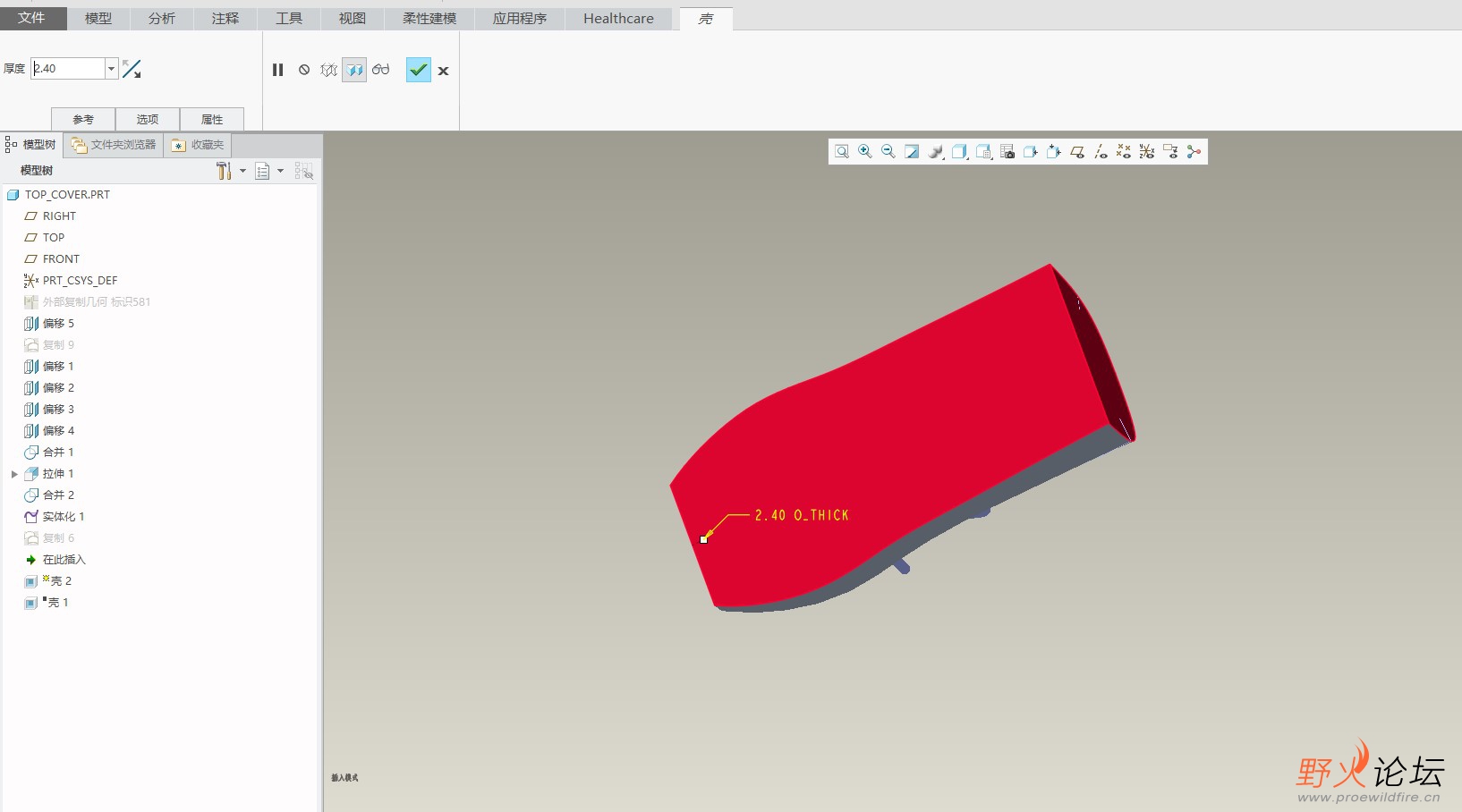Open thickness value dropdown arrow
Viewport: 1462px width, 812px height.
[x=112, y=69]
